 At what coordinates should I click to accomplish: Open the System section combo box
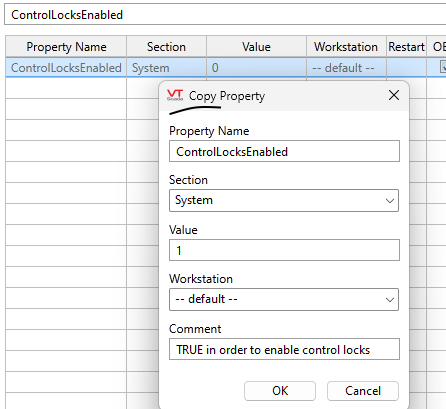[x=284, y=200]
